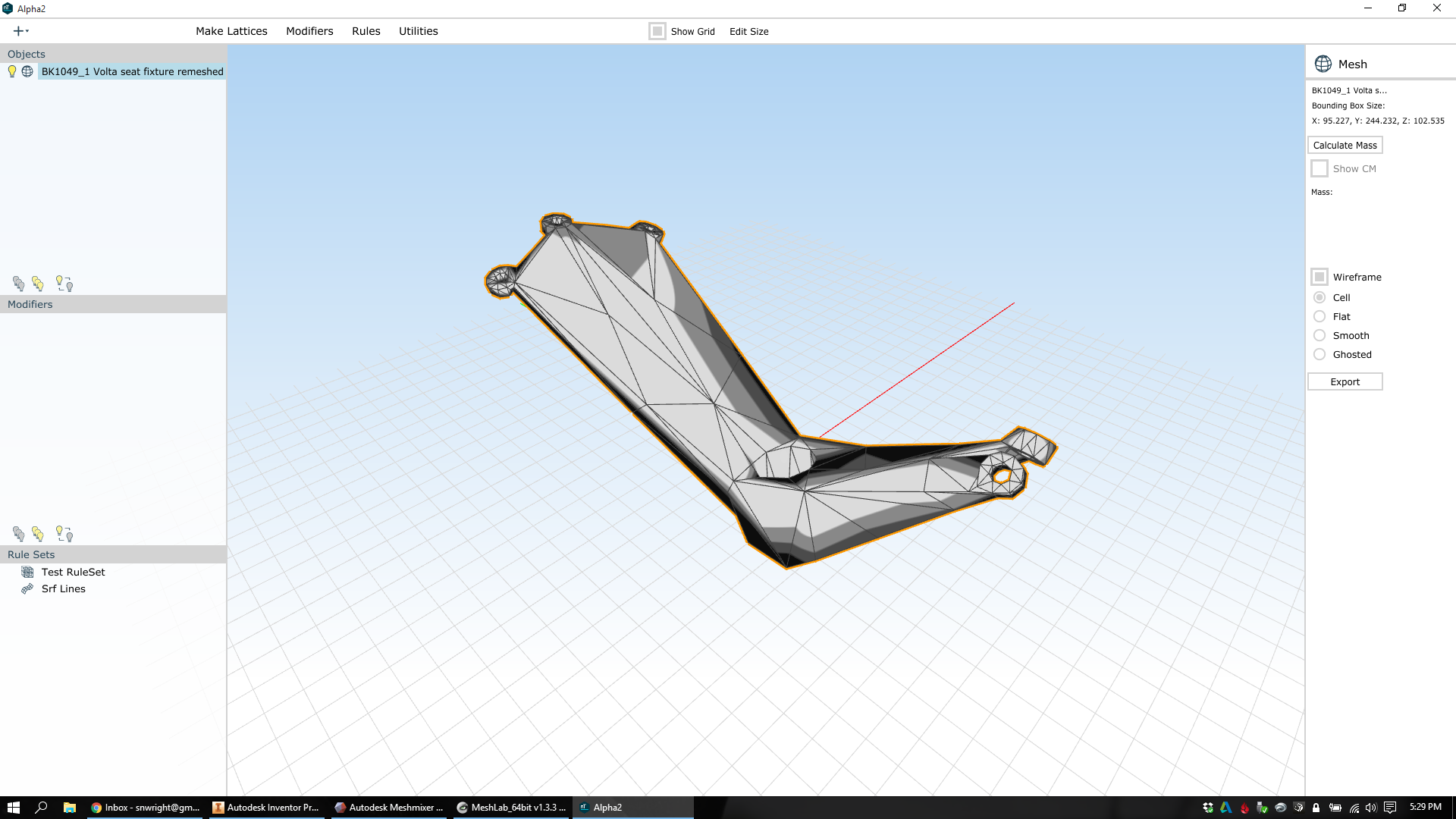Open Windows taskbar search

(42, 808)
